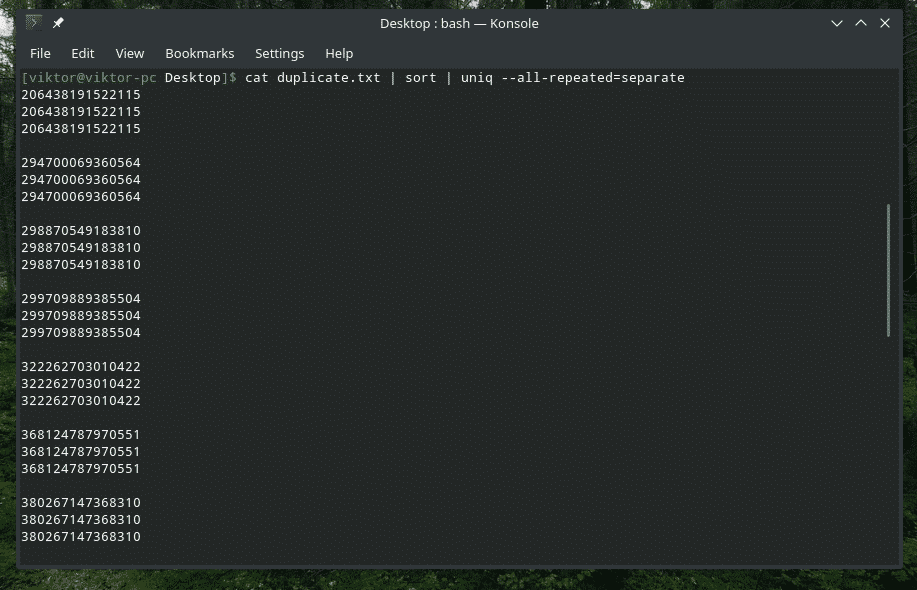Open the File menu
The width and height of the screenshot is (917, 590).
tap(40, 53)
